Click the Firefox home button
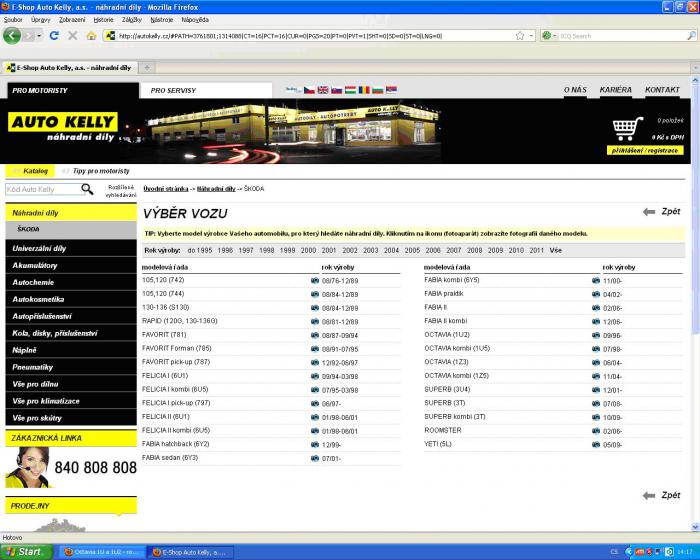Image resolution: width=700 pixels, height=560 pixels. click(x=91, y=36)
